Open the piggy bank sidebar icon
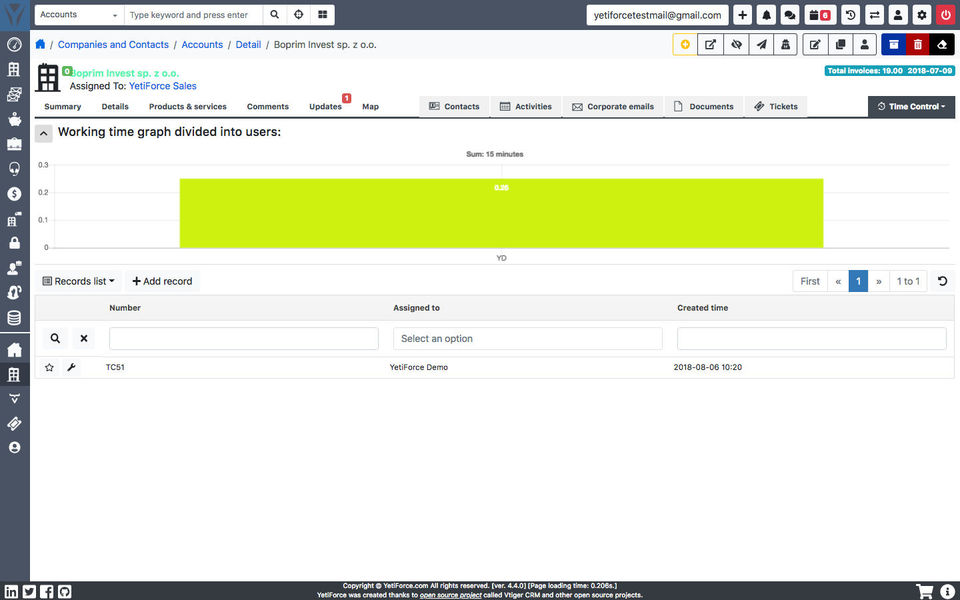The image size is (960, 600). [x=14, y=119]
